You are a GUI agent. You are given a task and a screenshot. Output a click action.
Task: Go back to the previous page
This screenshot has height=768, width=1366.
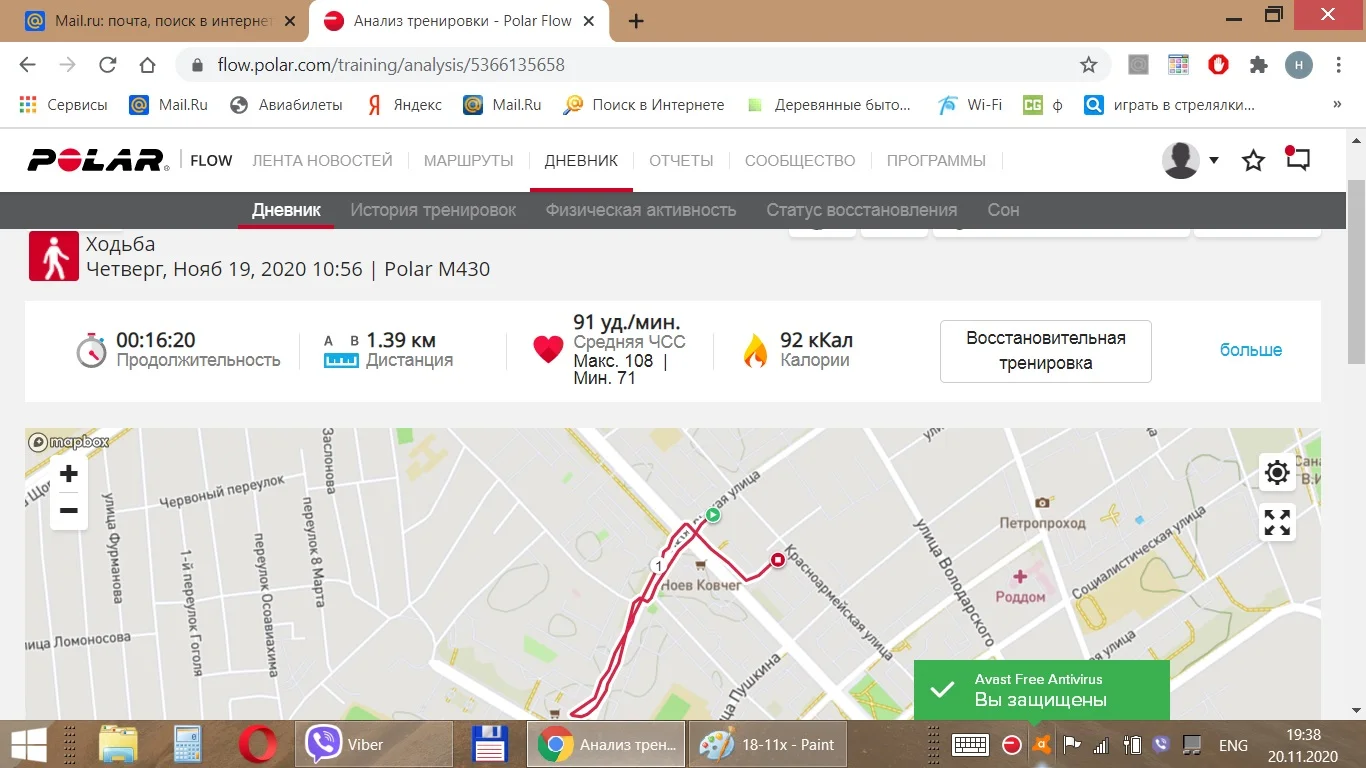[x=28, y=65]
